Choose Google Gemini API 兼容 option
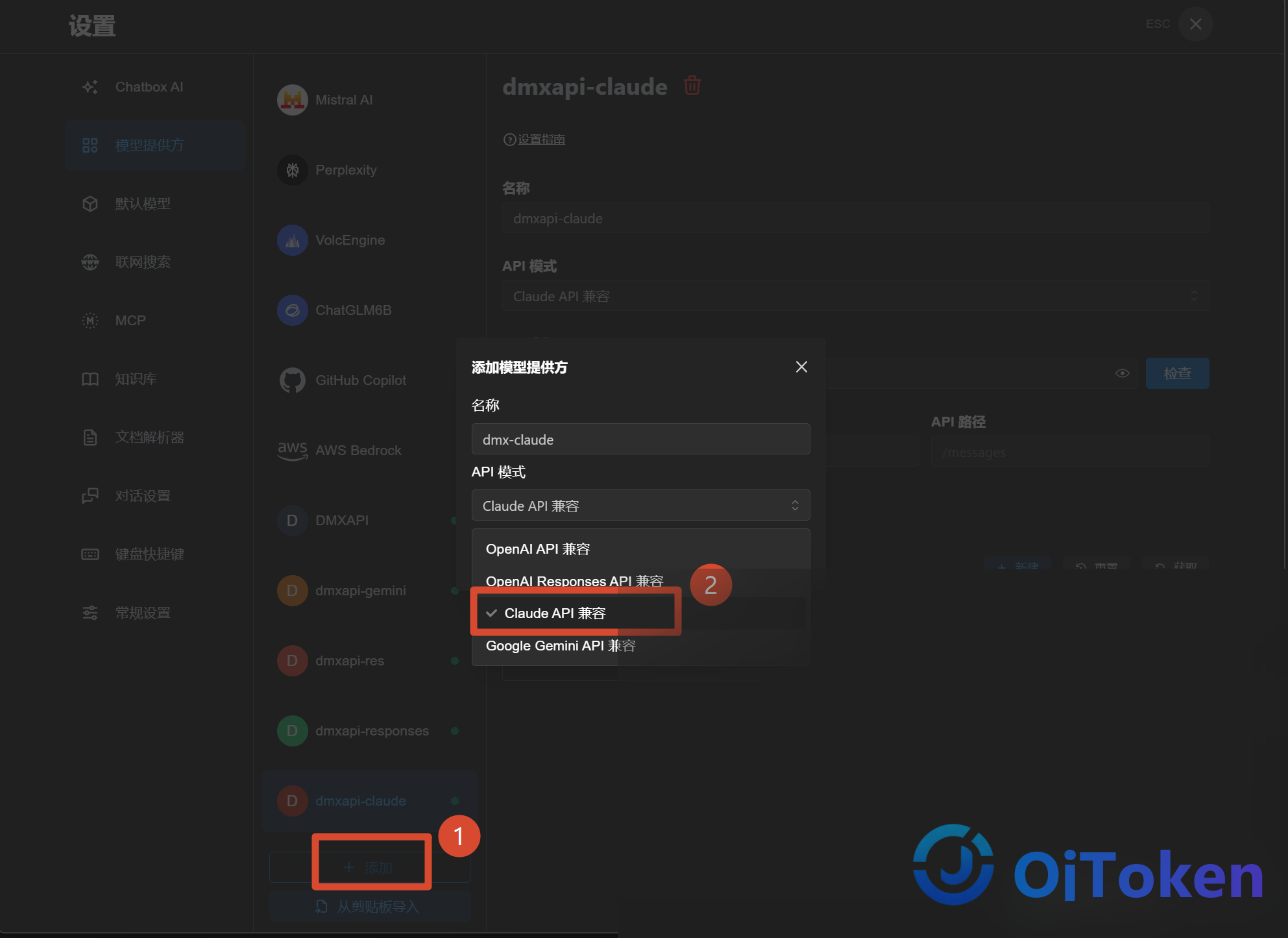This screenshot has width=1288, height=938. click(x=640, y=646)
